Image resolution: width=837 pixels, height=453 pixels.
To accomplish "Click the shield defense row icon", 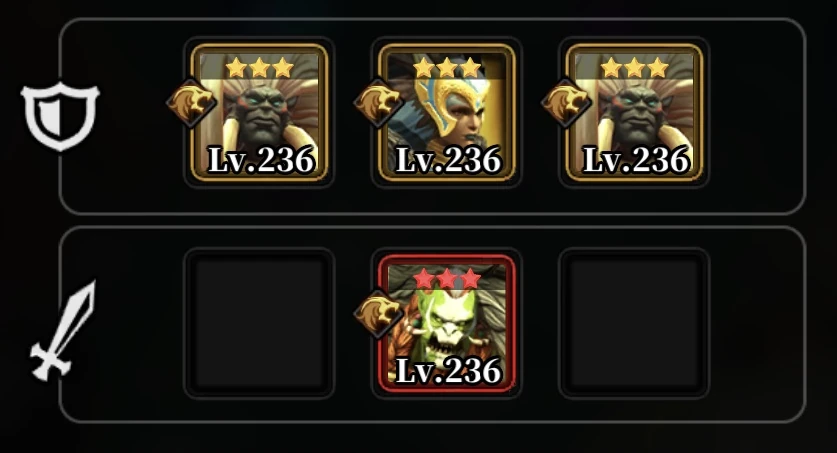I will (60, 116).
